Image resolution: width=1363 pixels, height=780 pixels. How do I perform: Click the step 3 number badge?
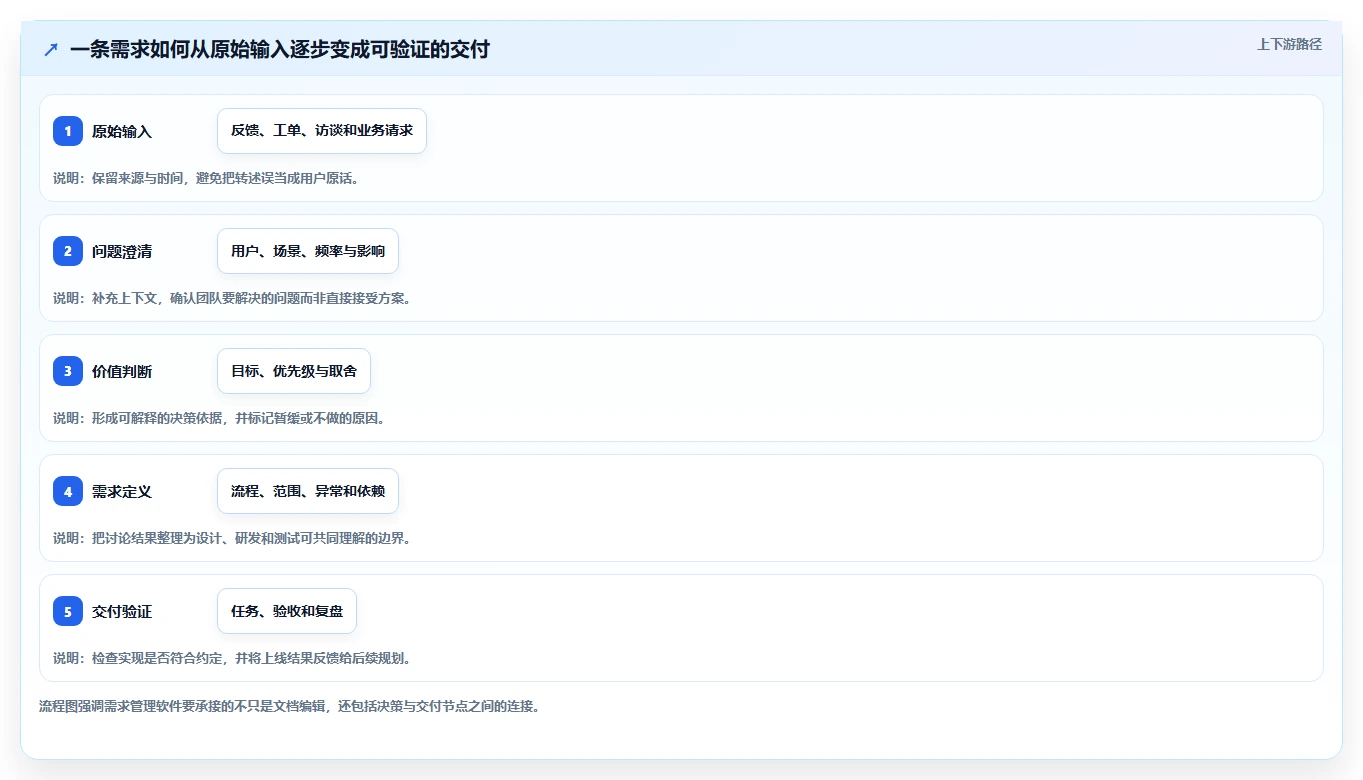[x=68, y=371]
